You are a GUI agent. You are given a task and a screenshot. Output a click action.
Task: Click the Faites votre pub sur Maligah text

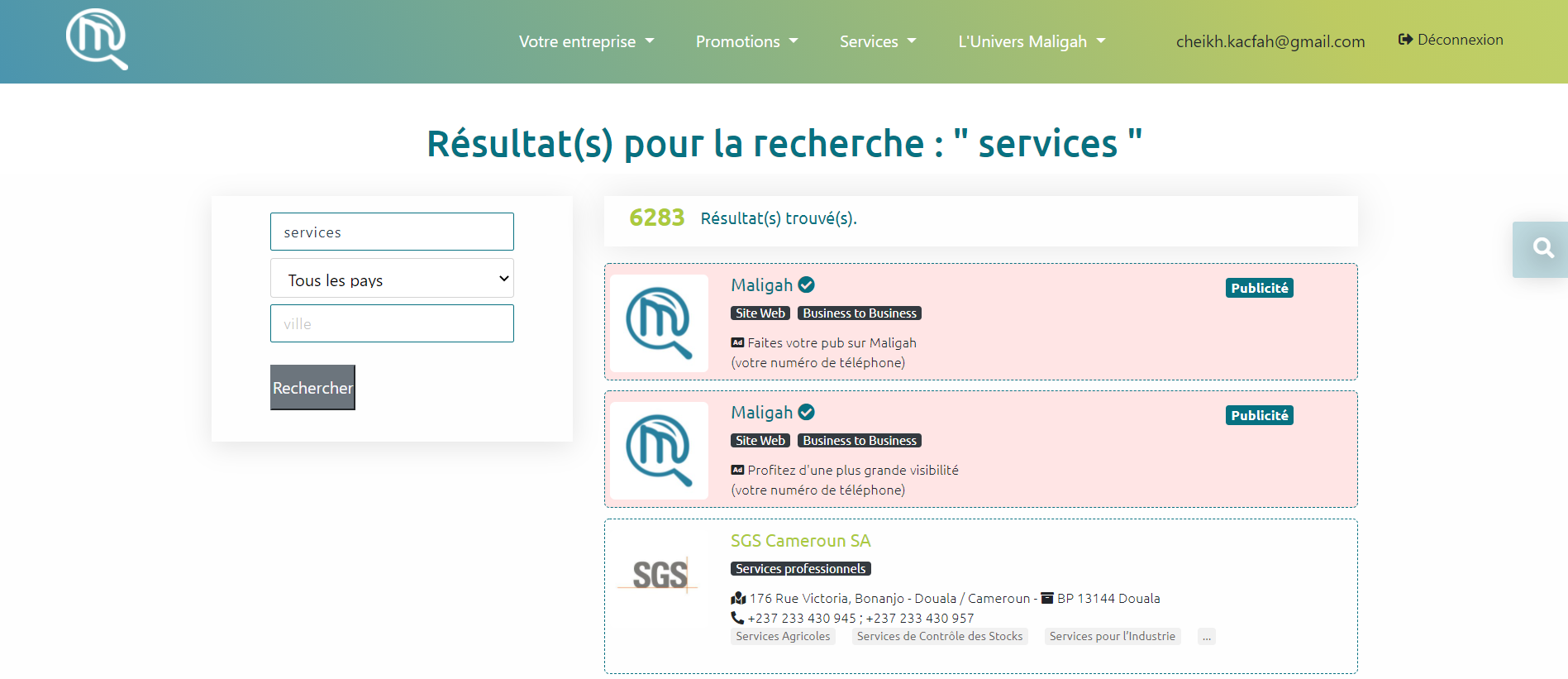point(832,342)
